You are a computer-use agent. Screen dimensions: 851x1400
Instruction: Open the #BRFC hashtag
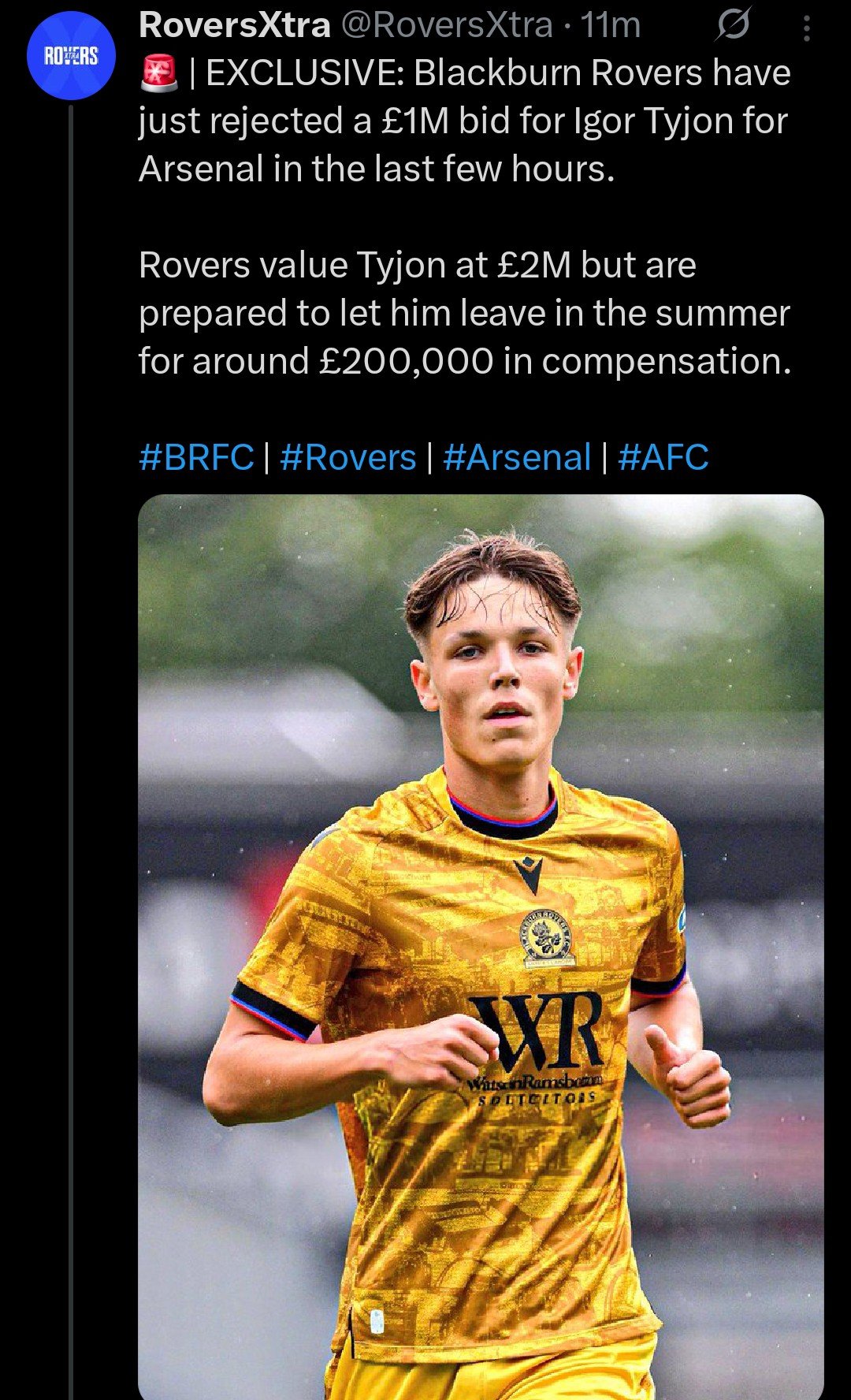[196, 457]
